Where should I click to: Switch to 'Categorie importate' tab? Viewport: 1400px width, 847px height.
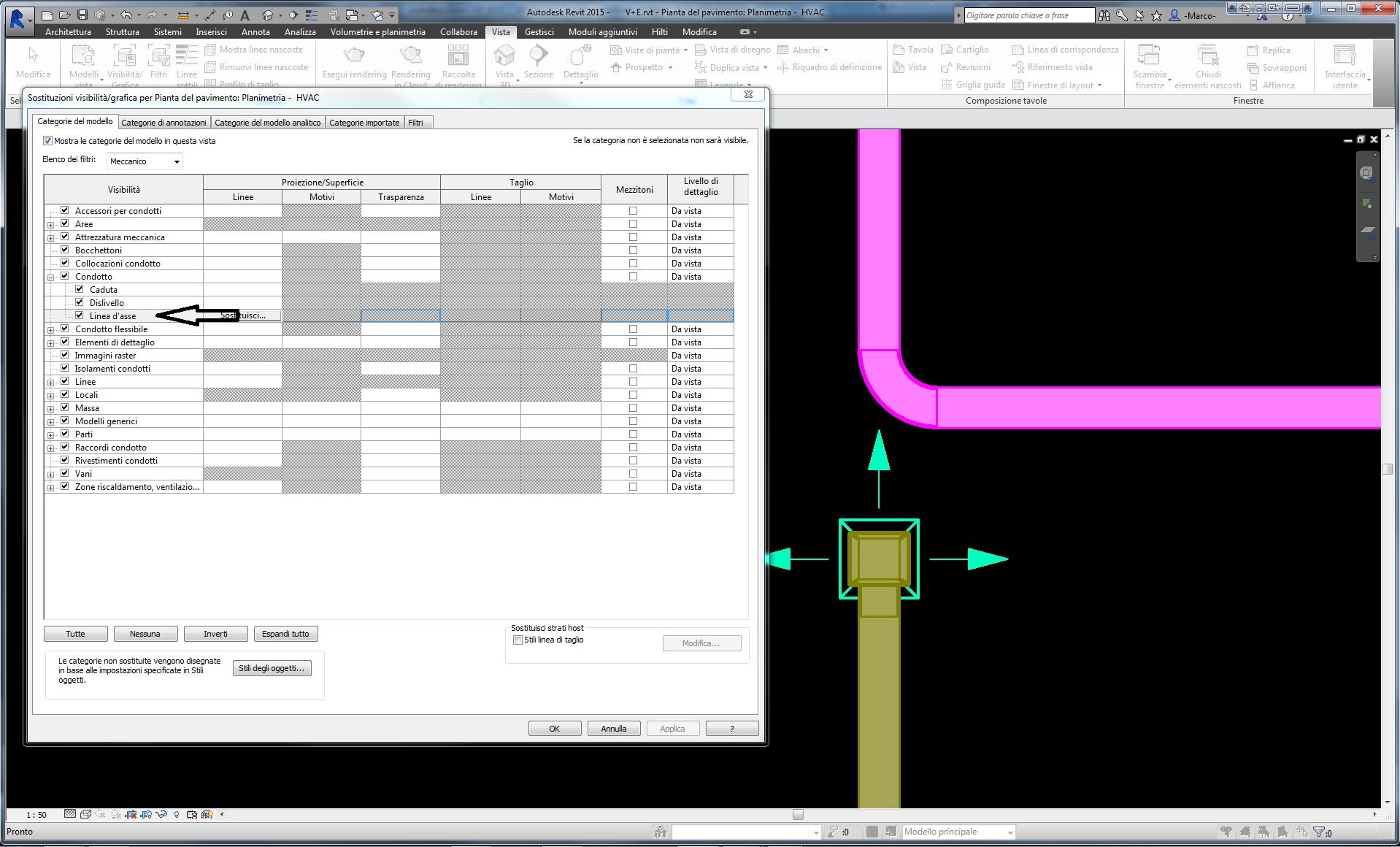pyautogui.click(x=364, y=123)
